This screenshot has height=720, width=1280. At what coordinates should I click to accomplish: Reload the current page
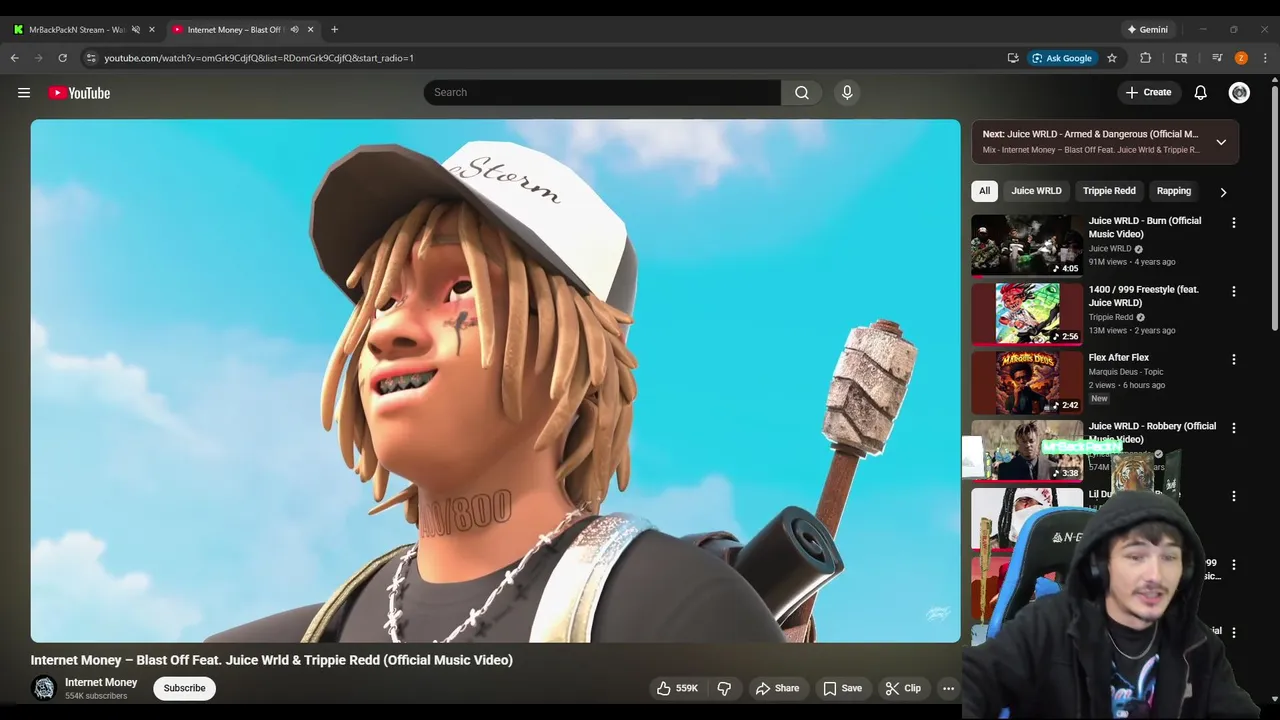tap(62, 58)
